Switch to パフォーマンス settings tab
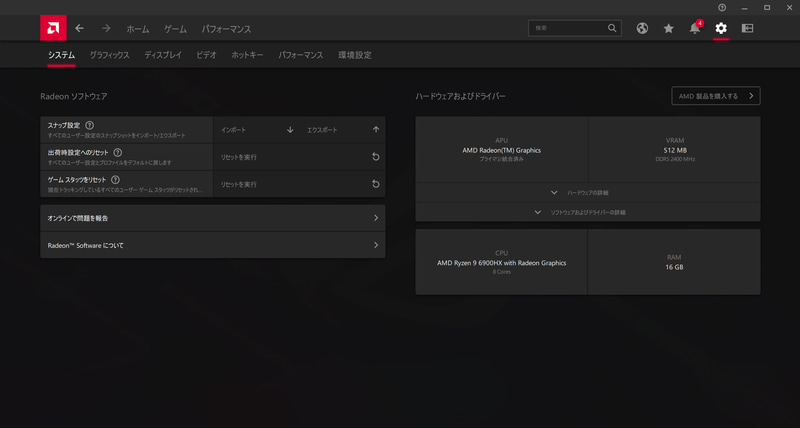This screenshot has height=428, width=800. click(x=301, y=55)
